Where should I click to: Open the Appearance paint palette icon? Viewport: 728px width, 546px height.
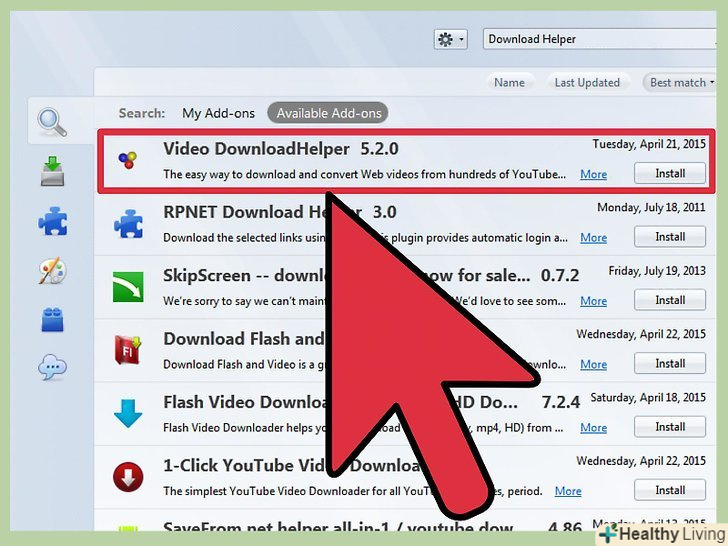(52, 270)
